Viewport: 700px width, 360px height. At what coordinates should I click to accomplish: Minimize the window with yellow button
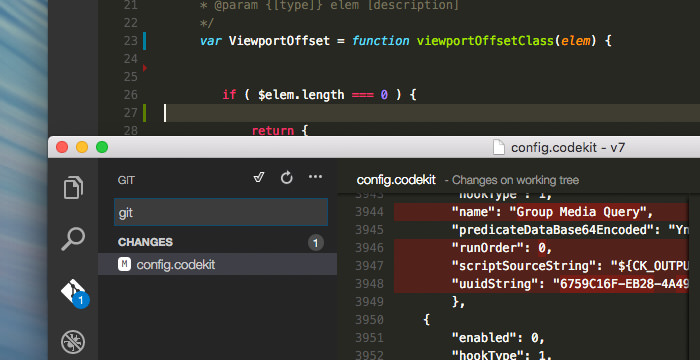[x=82, y=147]
